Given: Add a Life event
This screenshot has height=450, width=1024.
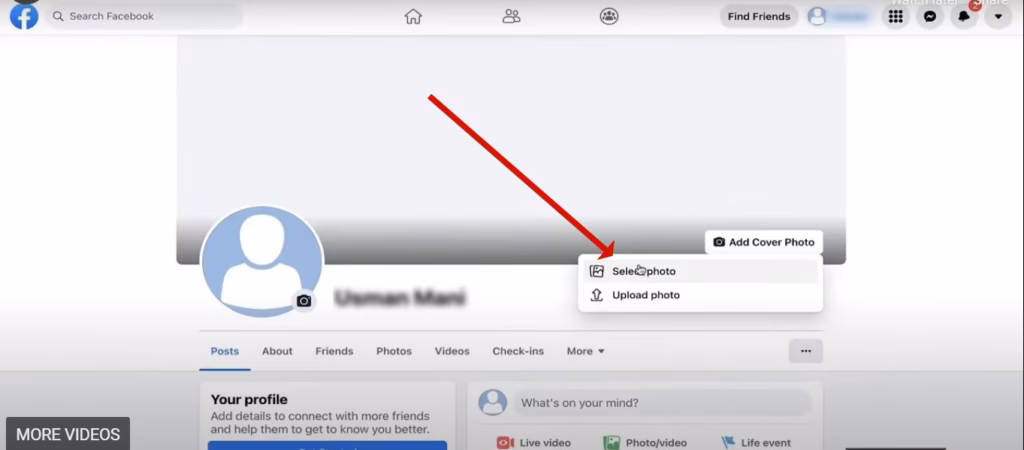Looking at the screenshot, I should click(756, 443).
